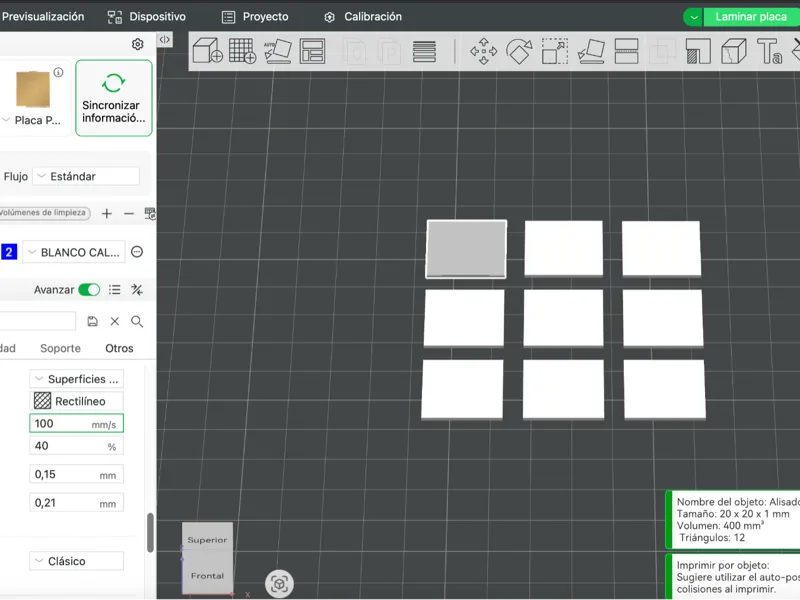This screenshot has width=800, height=600.
Task: Switch to the Dispositivo tab
Action: [146, 17]
